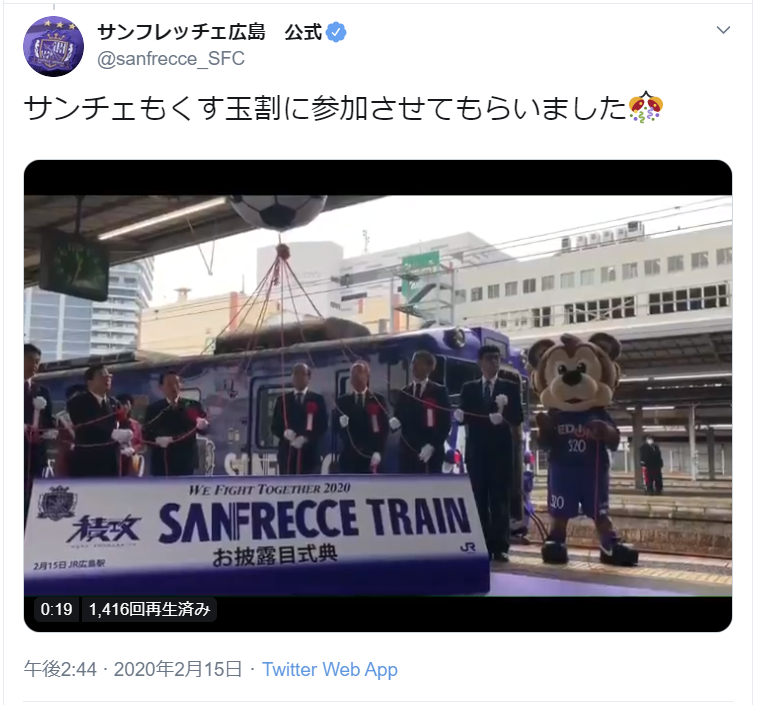Click the club crest on the banner
The height and width of the screenshot is (705, 757).
coord(56,503)
